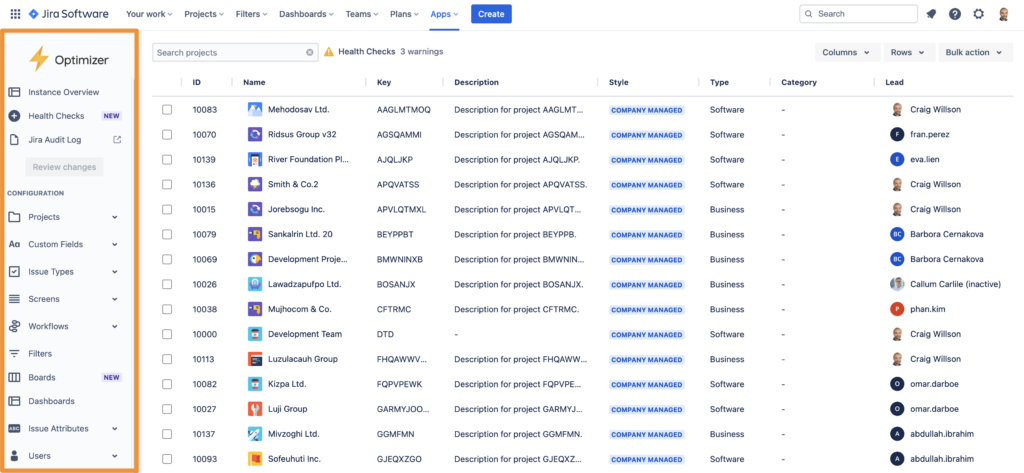Click the Mehodosav Ltd. project avatar

255,110
